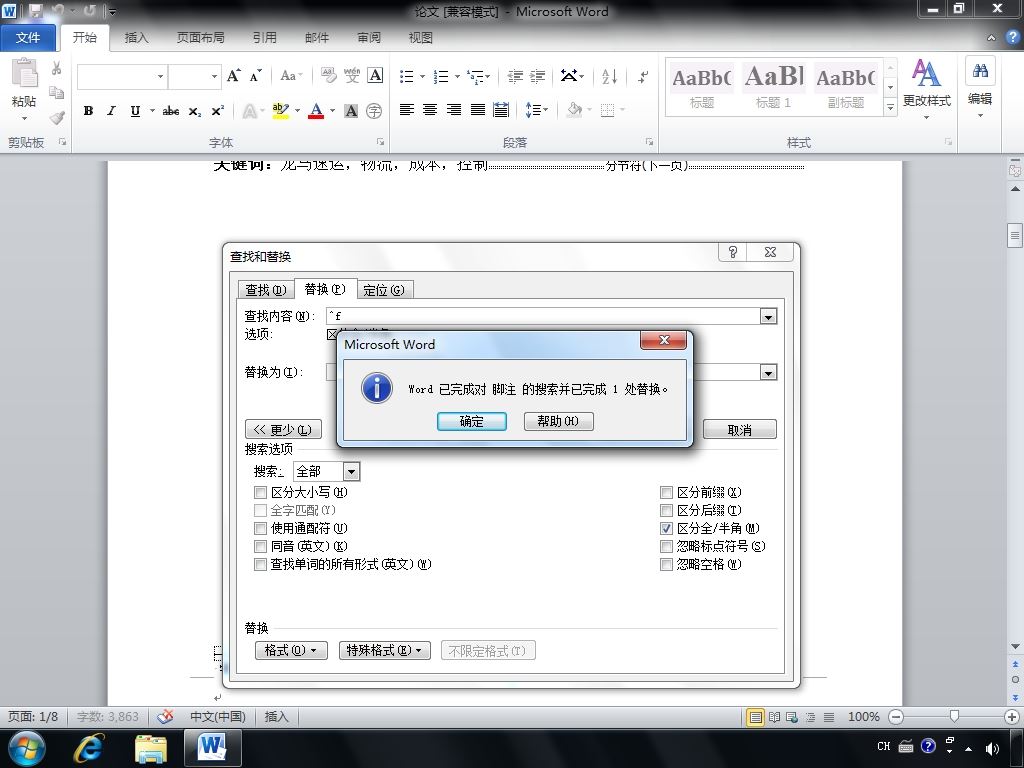
Task: Switch to the 引用 ribbon tab
Action: click(264, 38)
